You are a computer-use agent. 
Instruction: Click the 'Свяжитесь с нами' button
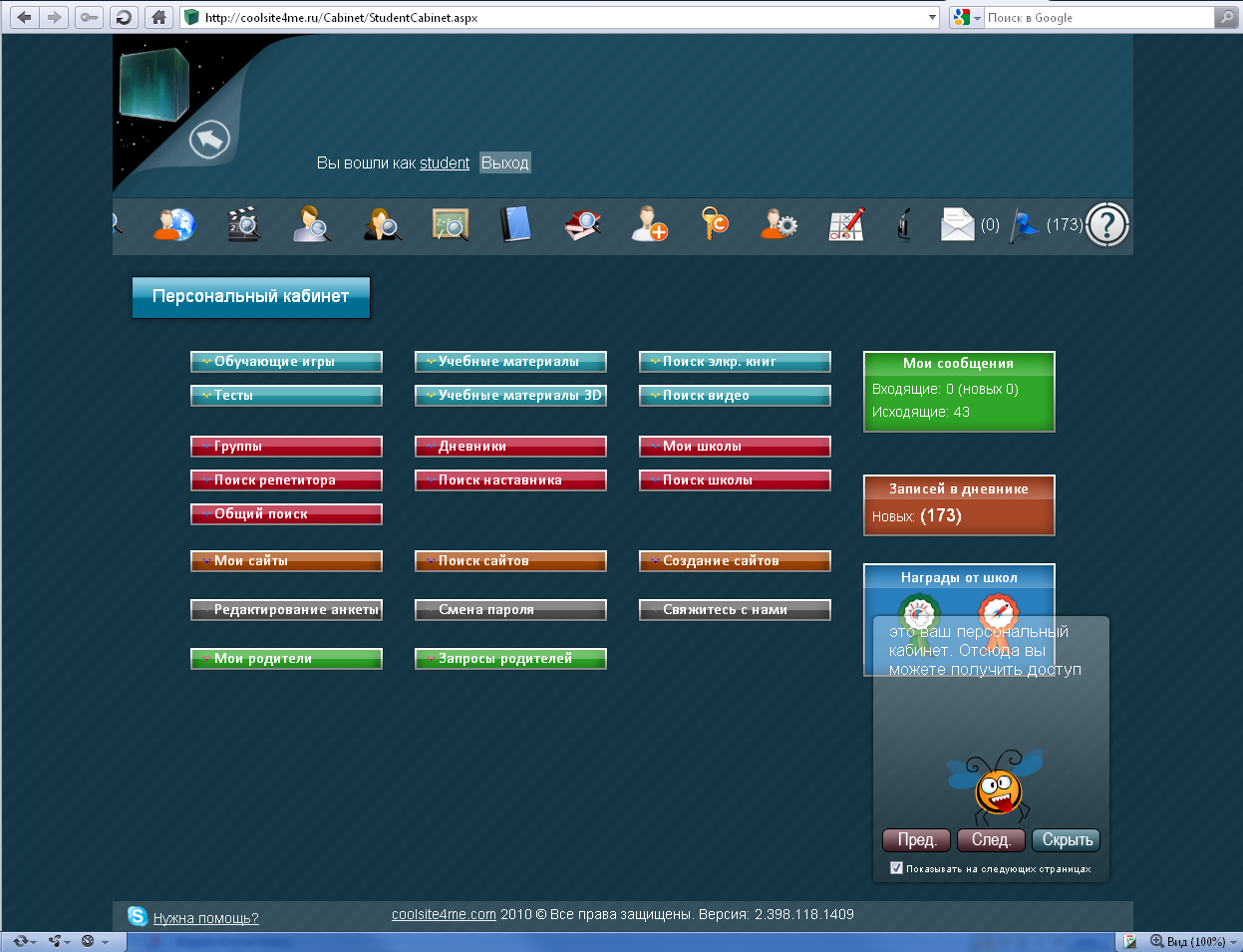pos(735,610)
